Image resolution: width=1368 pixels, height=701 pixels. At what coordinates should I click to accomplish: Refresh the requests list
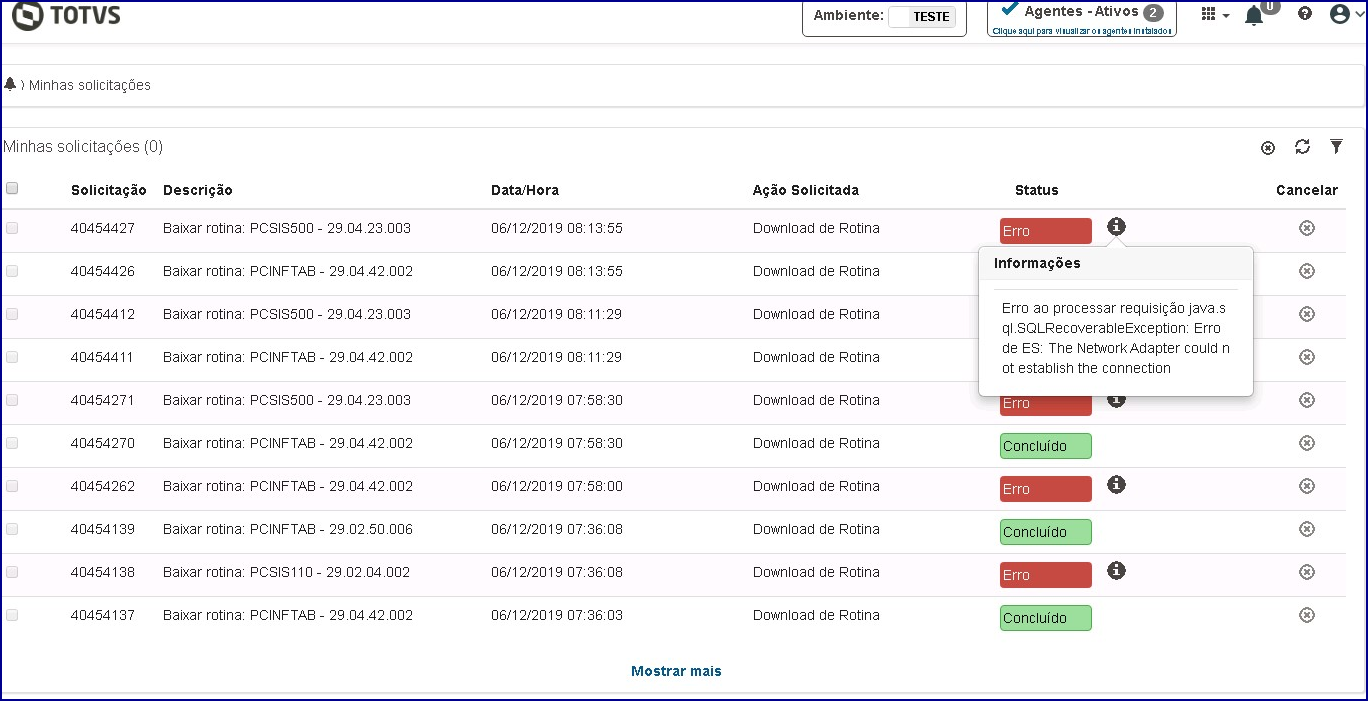coord(1302,147)
